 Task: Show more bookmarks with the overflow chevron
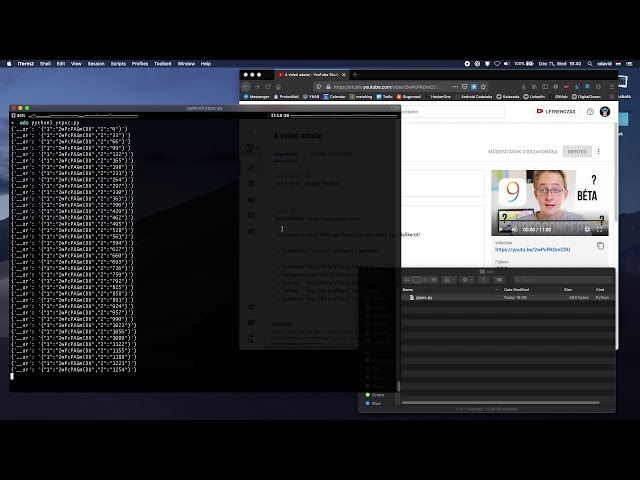click(x=611, y=97)
